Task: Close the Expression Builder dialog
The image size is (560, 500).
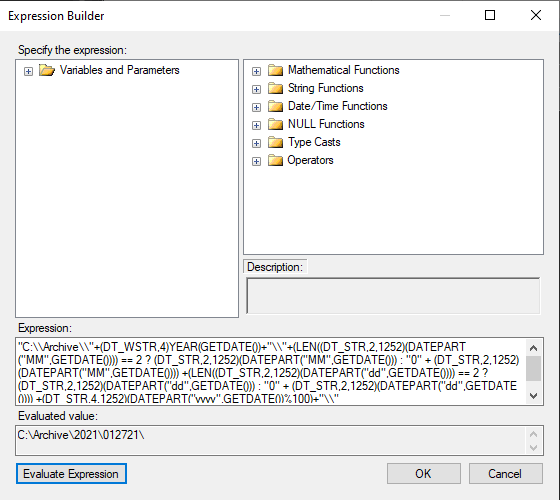Action: 536,15
